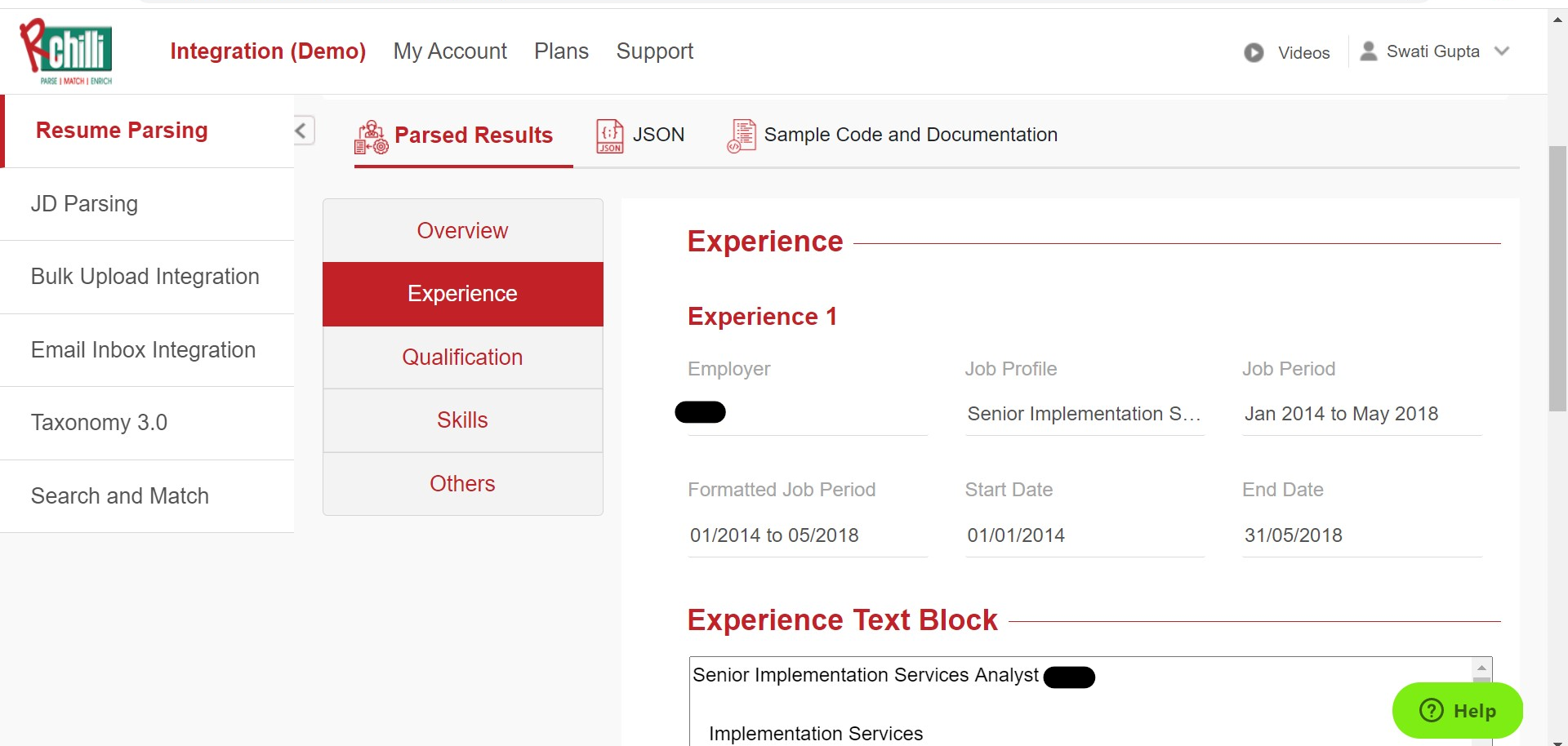1568x746 pixels.
Task: Click the page vertical scrollbar thumb
Action: (1557, 278)
